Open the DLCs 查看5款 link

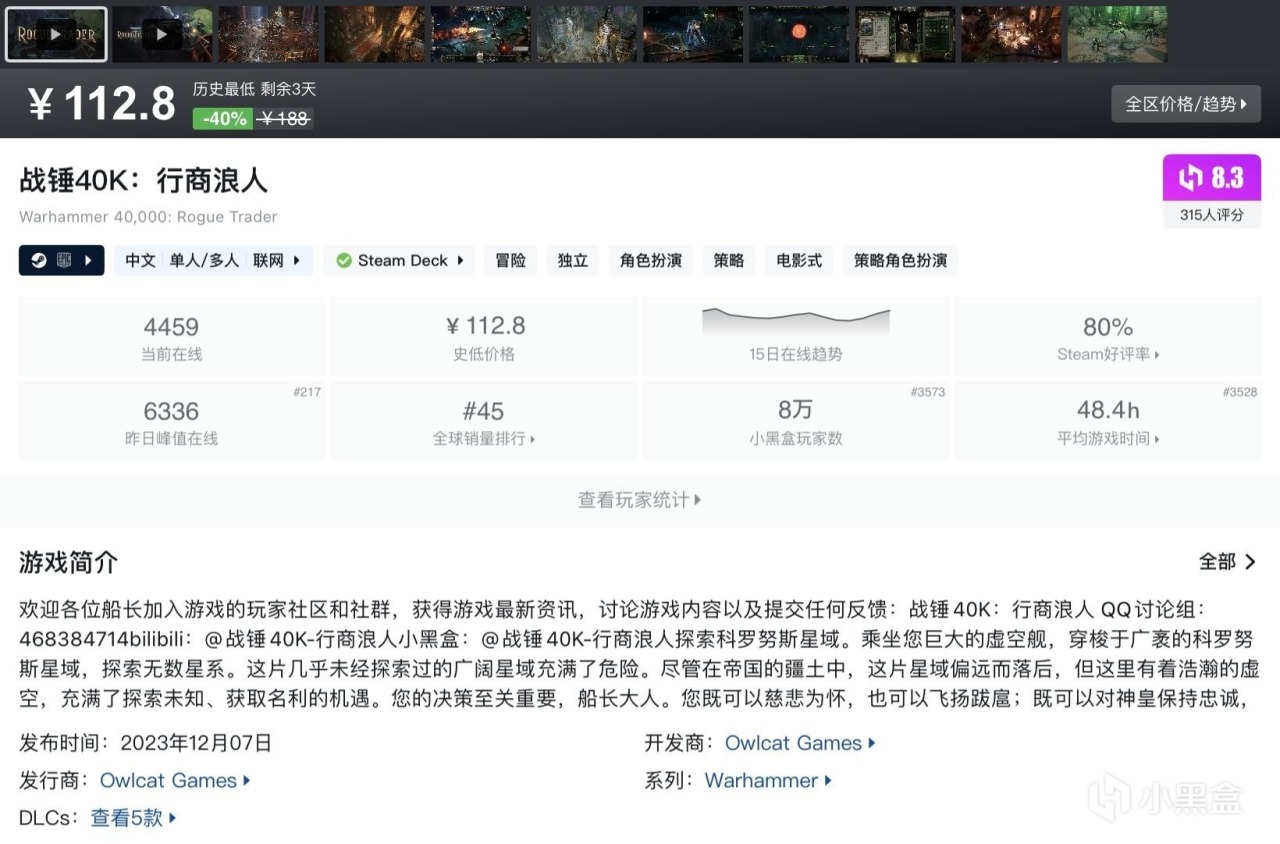[134, 817]
